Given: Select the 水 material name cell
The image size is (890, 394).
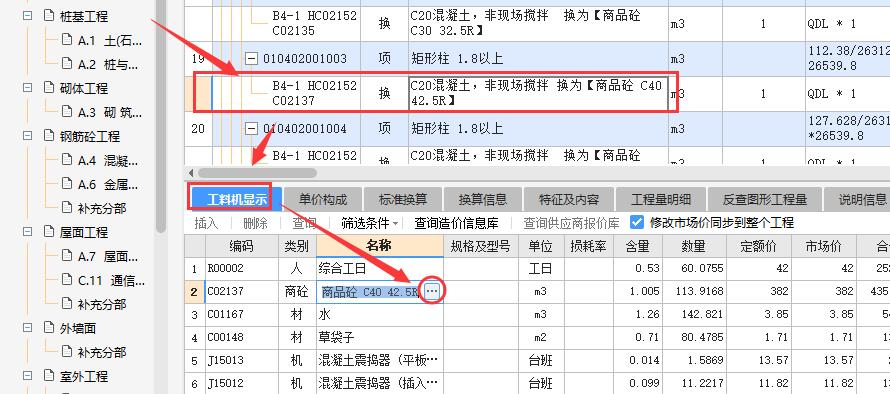Looking at the screenshot, I should pyautogui.click(x=380, y=314).
